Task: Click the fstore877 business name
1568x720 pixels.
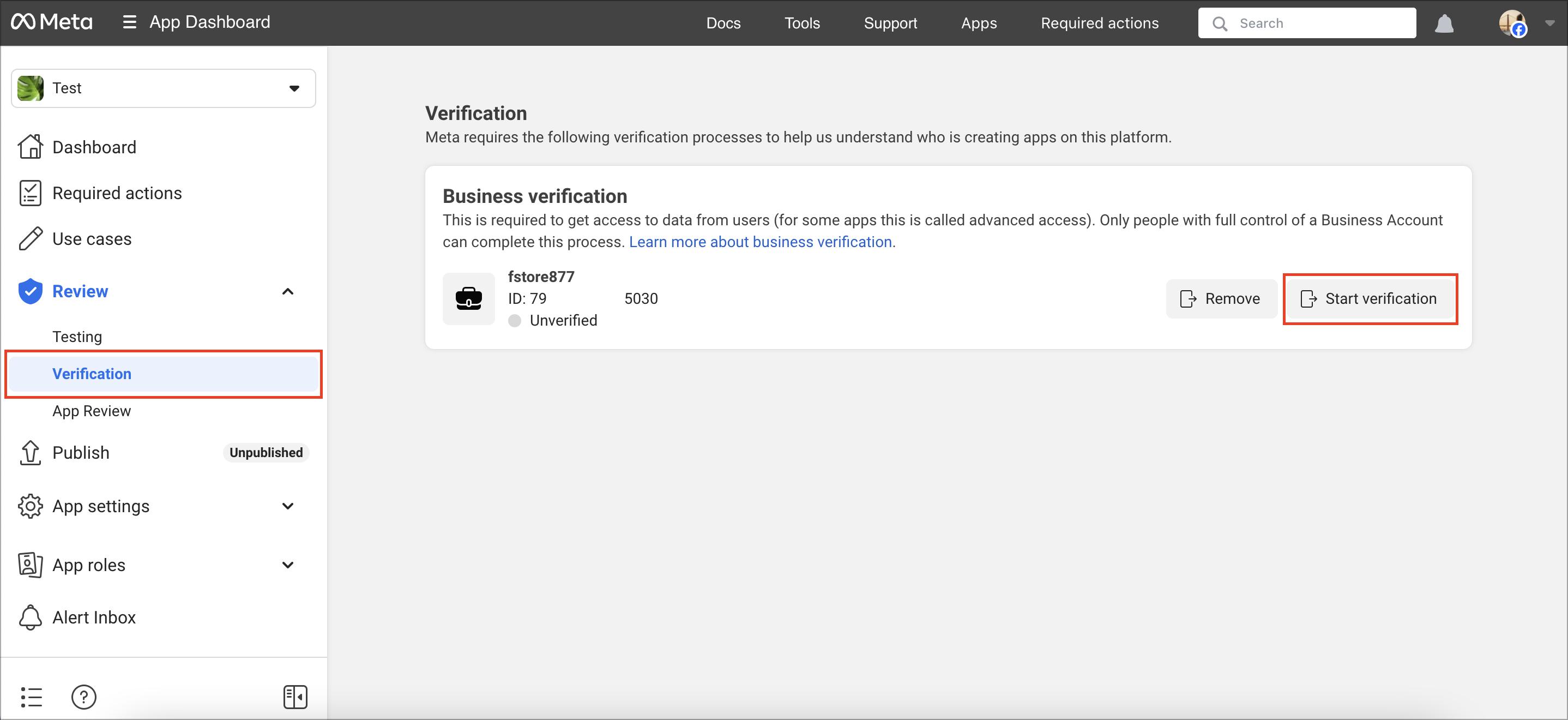Action: pyautogui.click(x=541, y=277)
